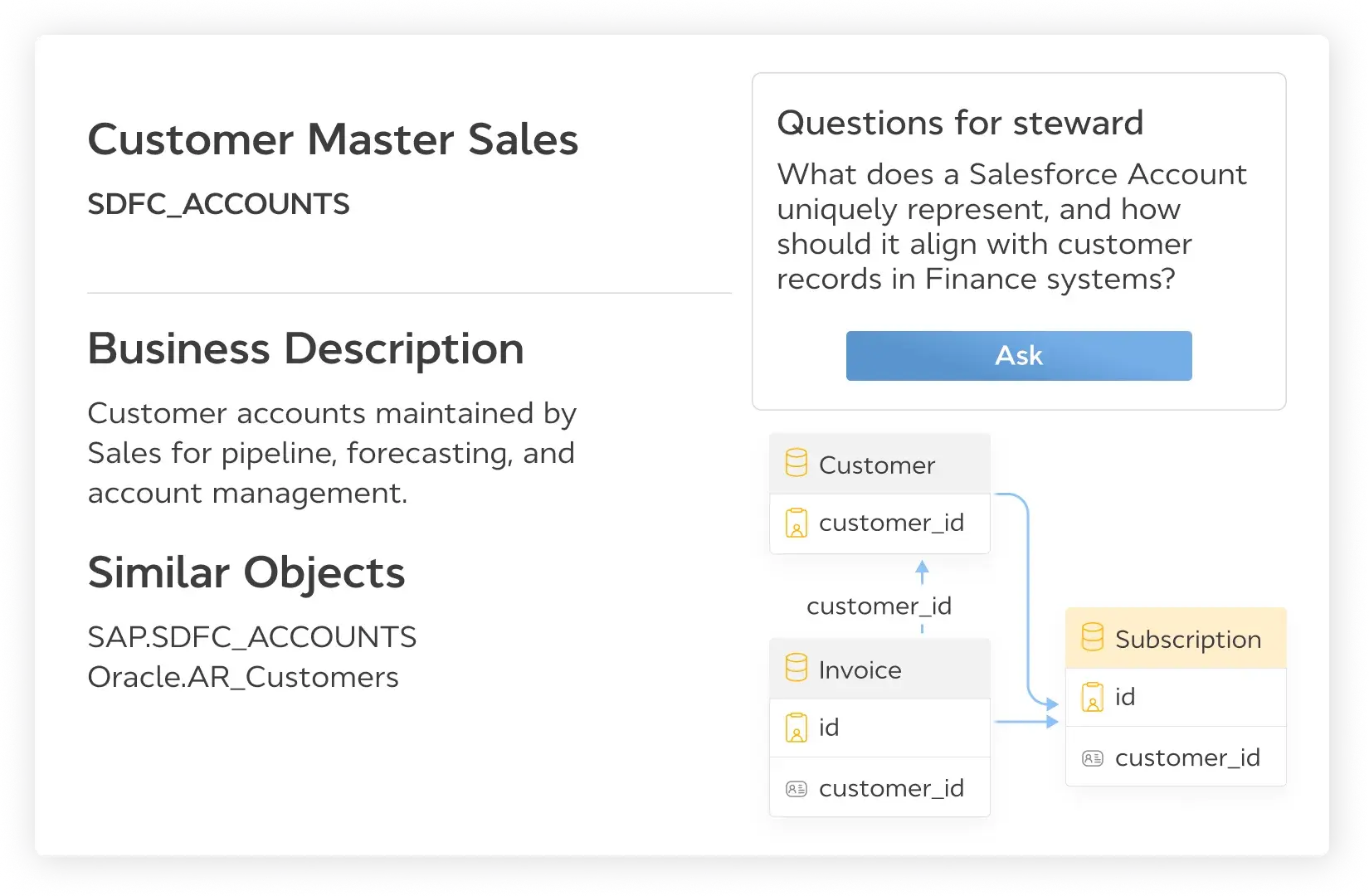Select the SDFC_ACCOUNTS object name

tap(218, 204)
